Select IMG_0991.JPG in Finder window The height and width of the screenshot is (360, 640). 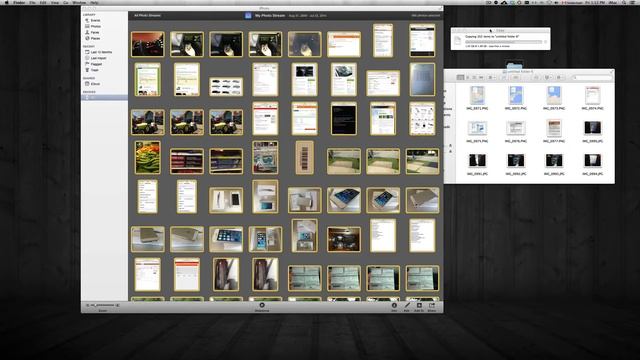(477, 164)
